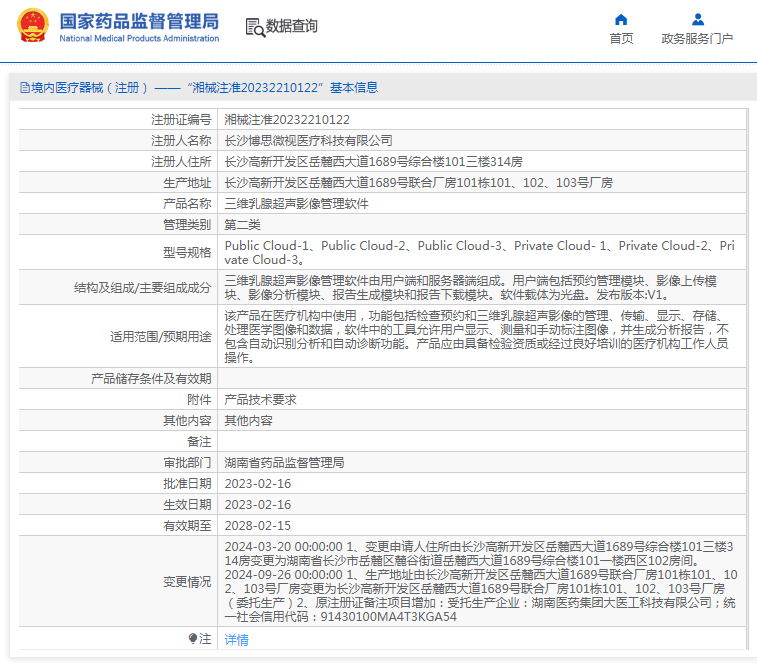
Task: Open the 产品技术要求 attachment
Action: [x=261, y=400]
